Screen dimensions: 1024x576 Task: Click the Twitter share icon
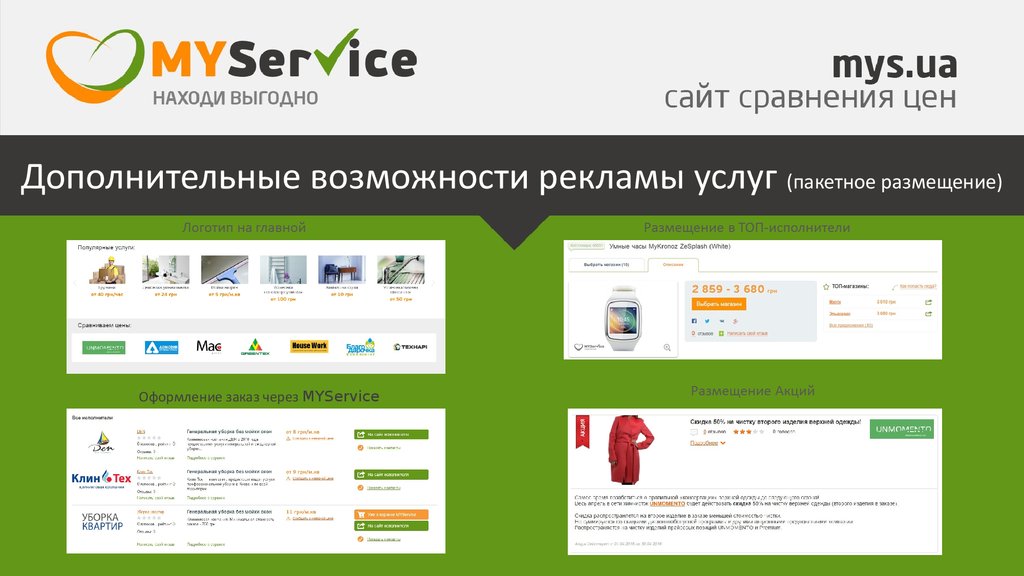(707, 321)
